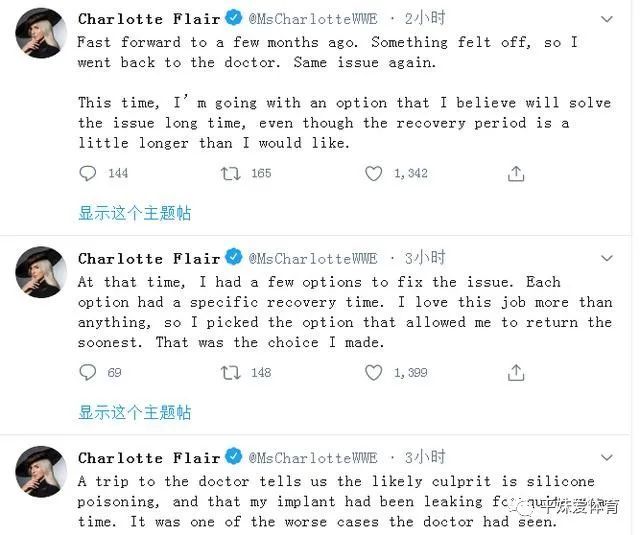Share the "Fast forward" tweet
This screenshot has height=535, width=640.
pos(516,173)
